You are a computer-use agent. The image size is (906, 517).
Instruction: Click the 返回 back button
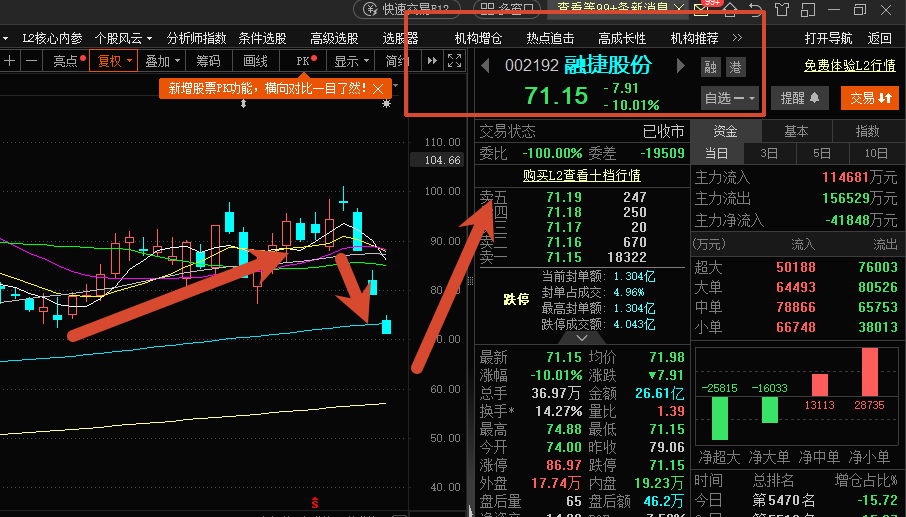click(x=879, y=39)
